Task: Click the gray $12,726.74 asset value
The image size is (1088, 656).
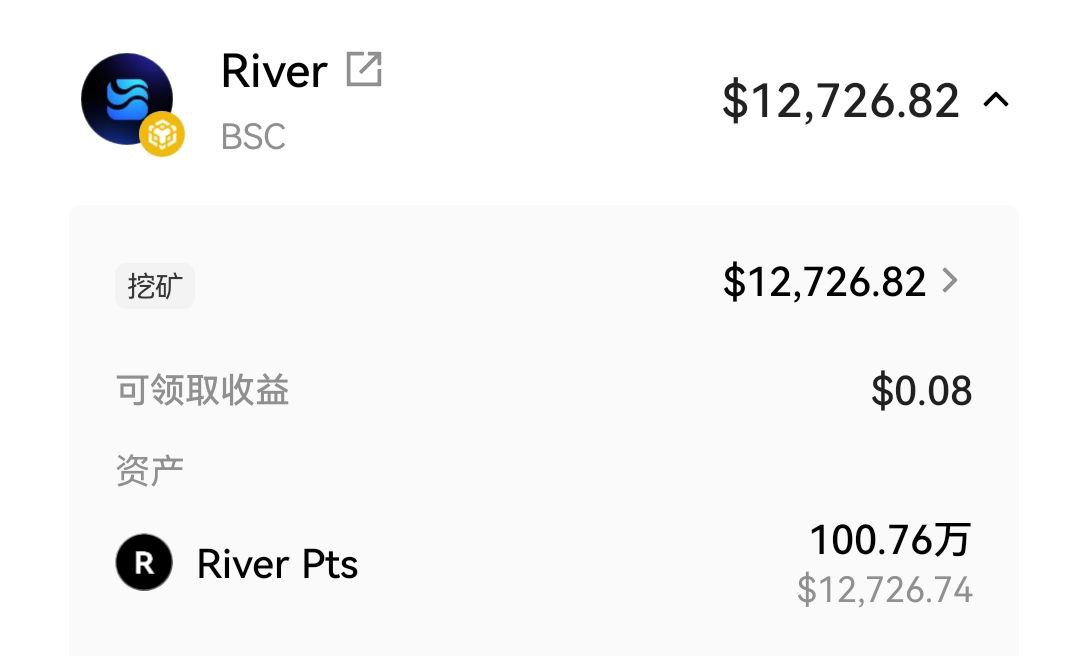Action: coord(884,590)
